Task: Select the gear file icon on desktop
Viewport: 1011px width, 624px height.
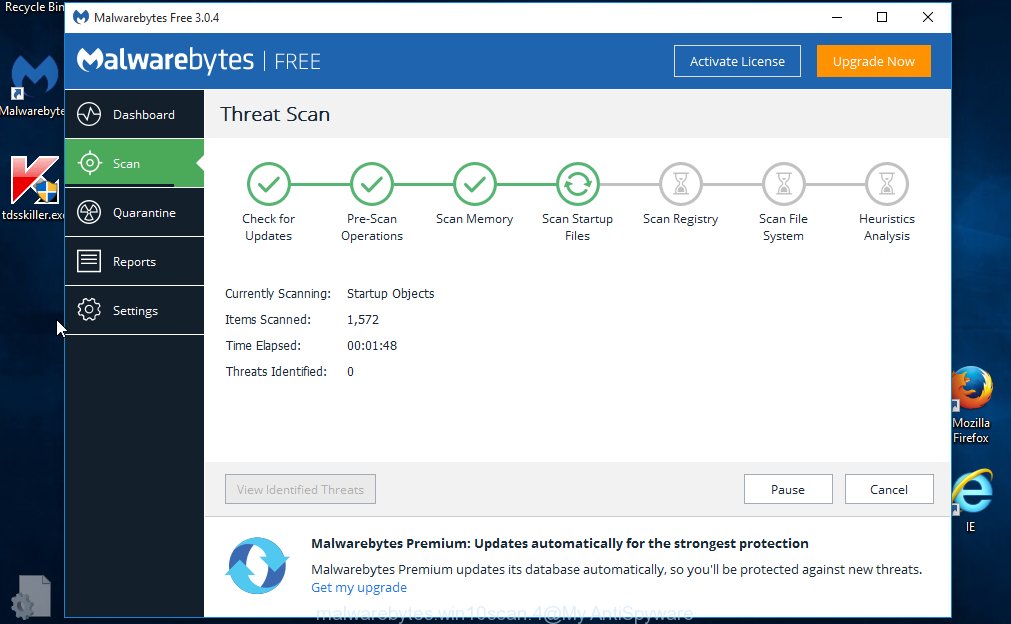Action: [31, 597]
